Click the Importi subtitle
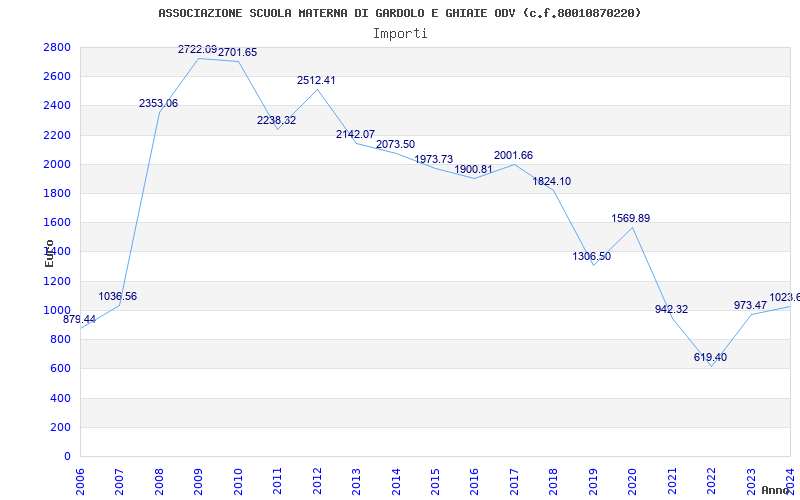 coord(399,34)
